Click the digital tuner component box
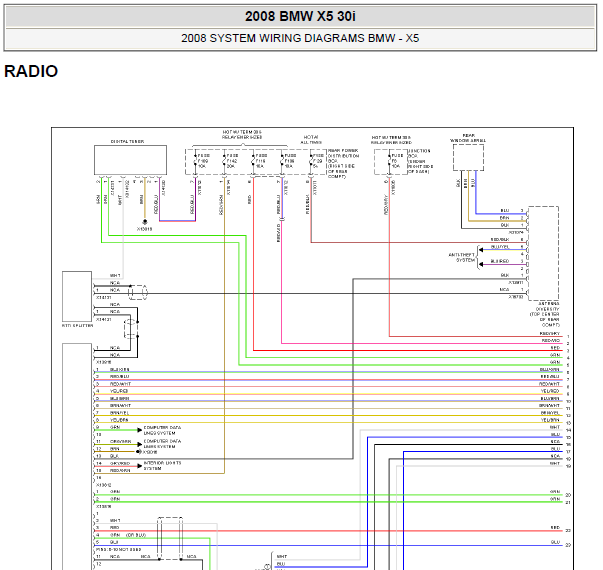The image size is (603, 570). pos(130,160)
